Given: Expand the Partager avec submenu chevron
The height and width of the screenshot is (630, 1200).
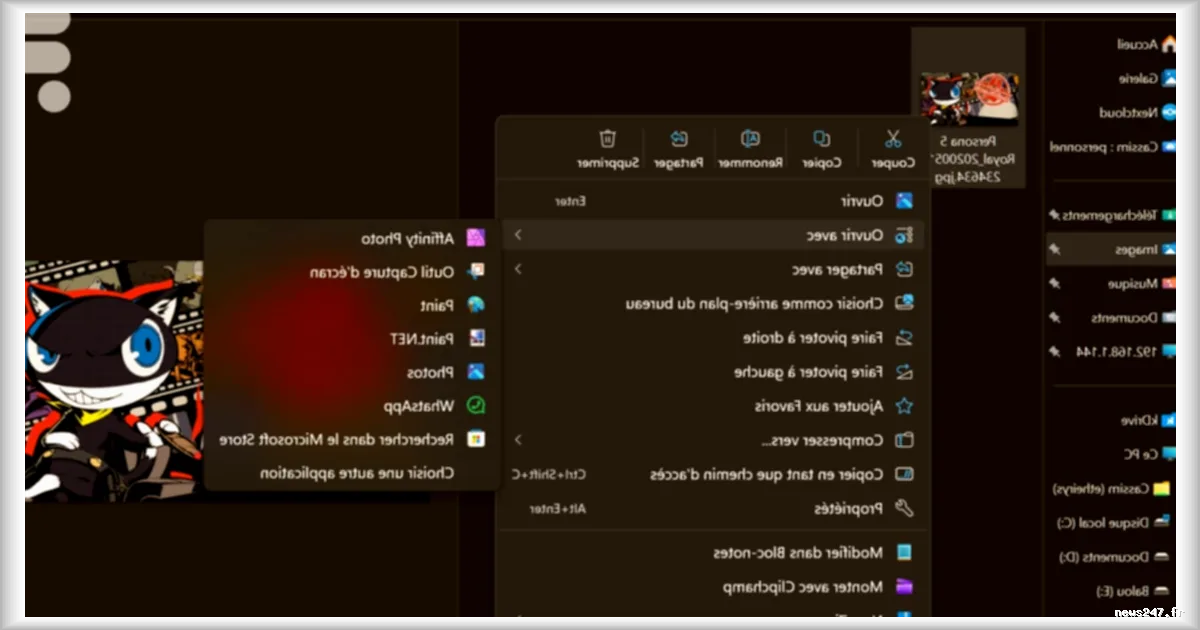Looking at the screenshot, I should (x=518, y=269).
